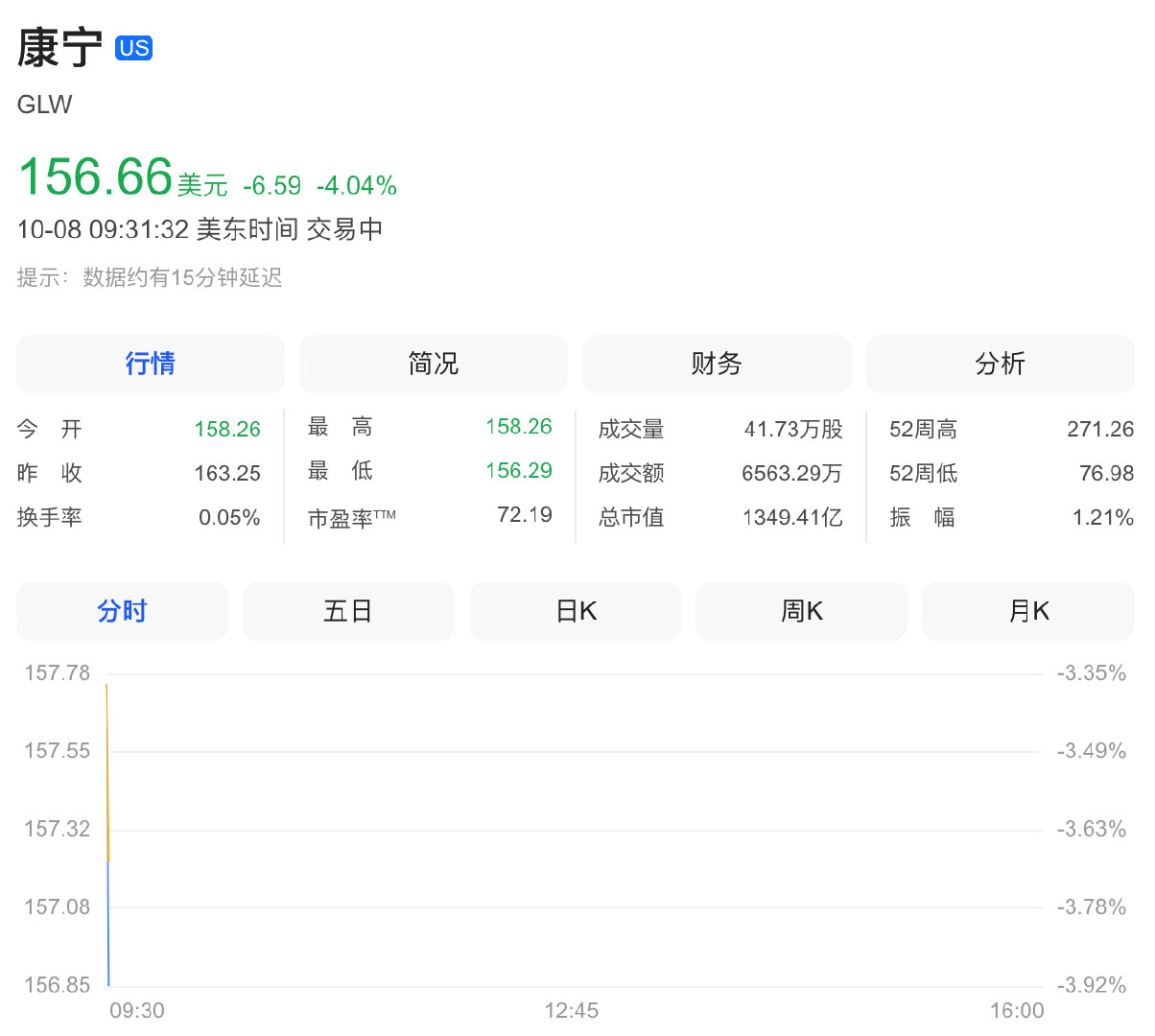1155x1036 pixels.
Task: Click the 12:45 time axis label
Action: [x=572, y=1010]
